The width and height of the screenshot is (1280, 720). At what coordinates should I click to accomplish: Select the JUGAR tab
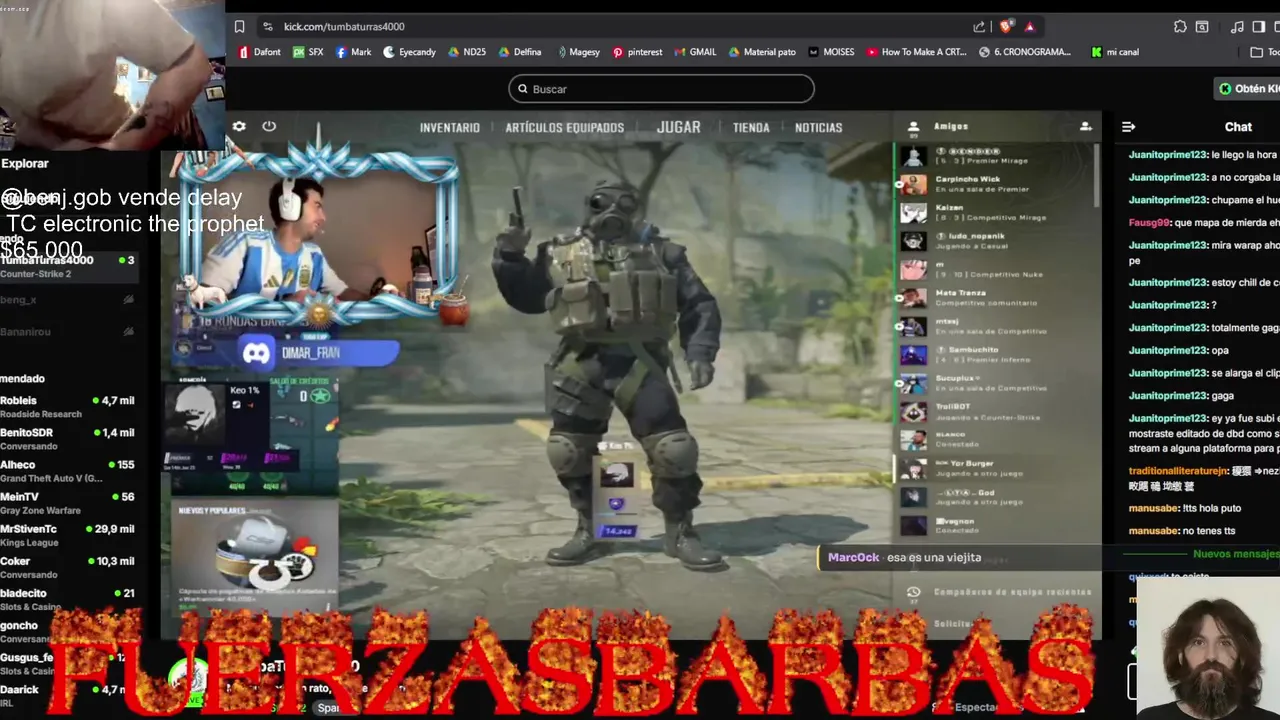click(678, 127)
